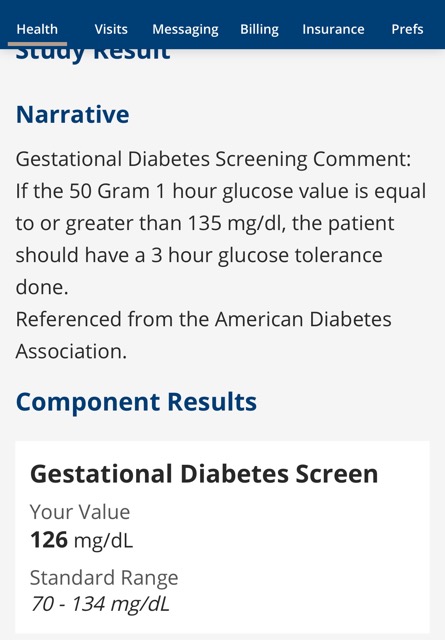Click the partially hidden Study Result heading
Viewport: 445px width, 640px height.
click(x=93, y=56)
